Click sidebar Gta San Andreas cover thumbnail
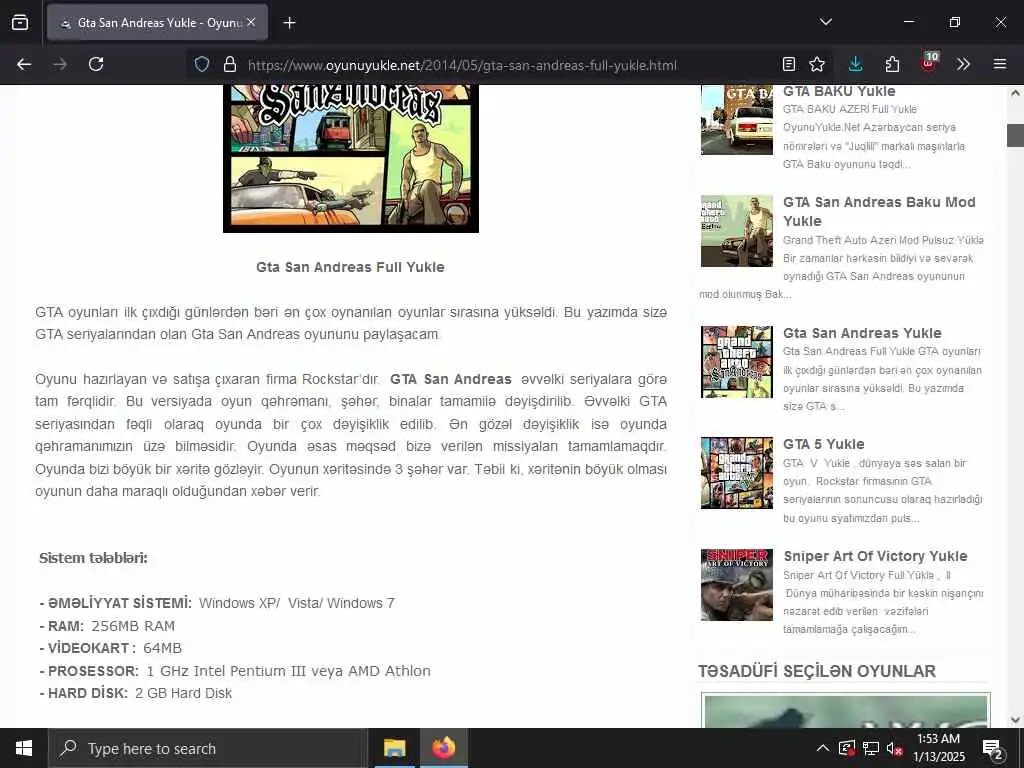The image size is (1024, 768). 737,362
